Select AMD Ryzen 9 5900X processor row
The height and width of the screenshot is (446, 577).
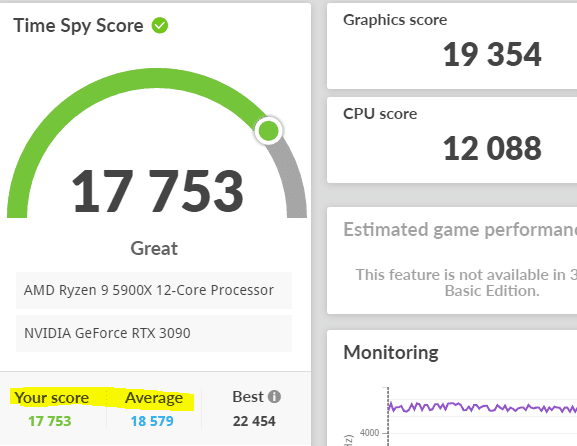coord(154,290)
